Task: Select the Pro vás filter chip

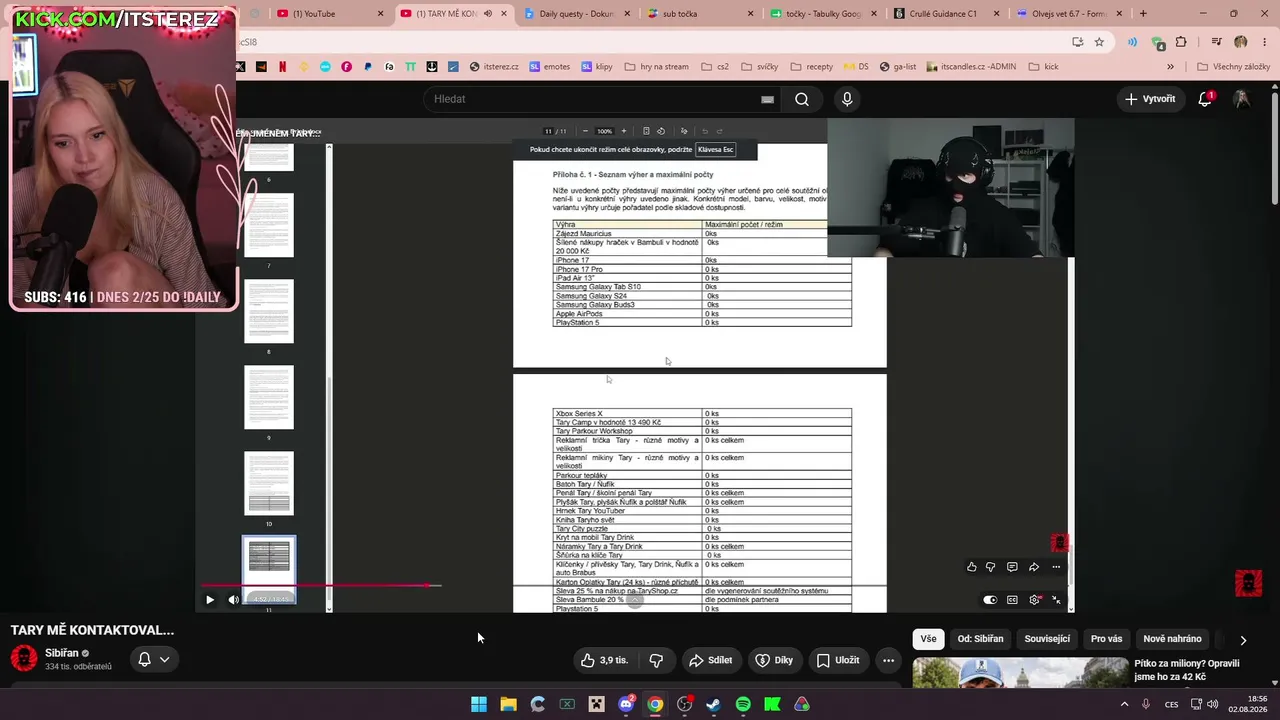Action: click(x=1106, y=639)
